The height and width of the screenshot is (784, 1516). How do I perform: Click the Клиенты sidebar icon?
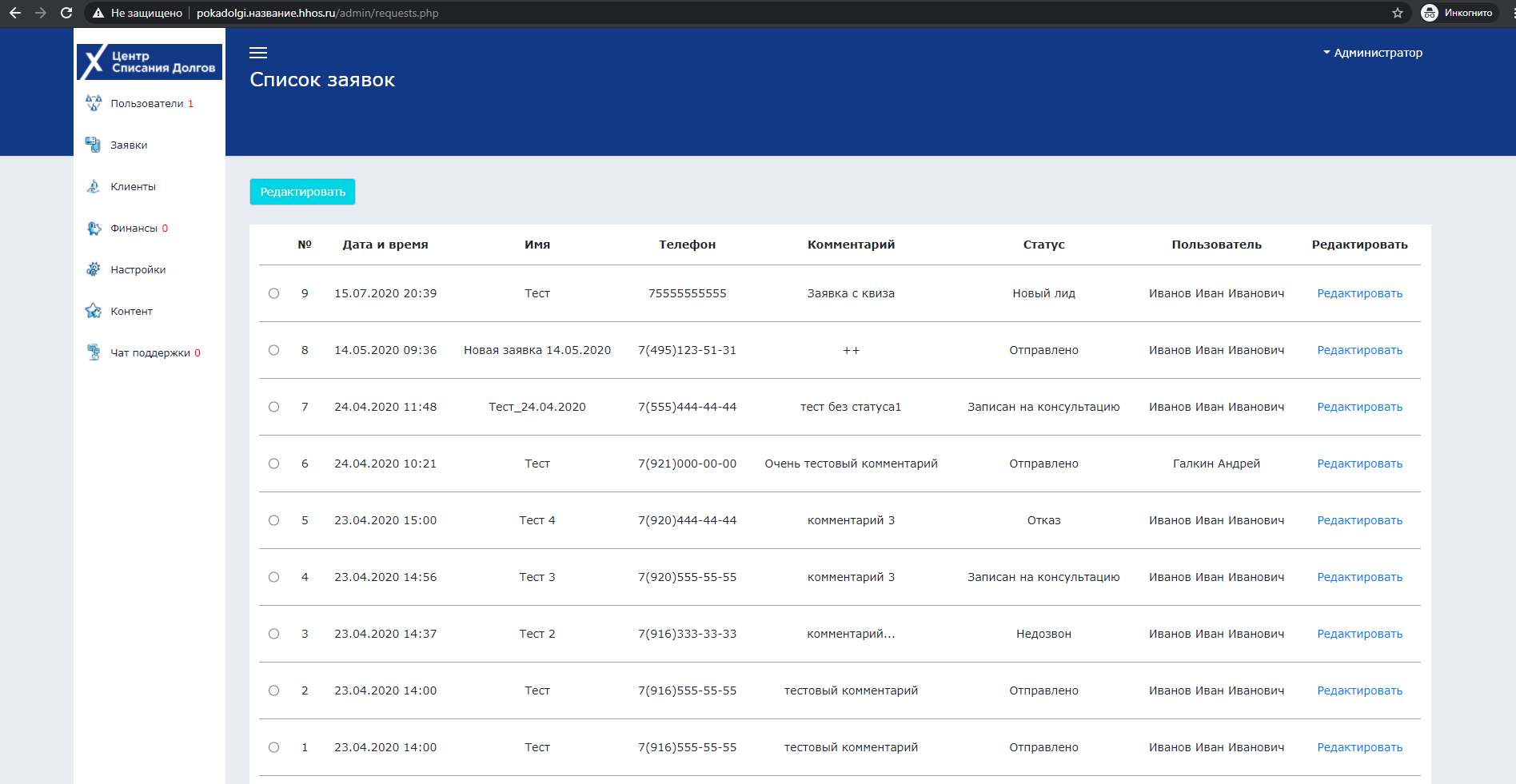click(94, 186)
